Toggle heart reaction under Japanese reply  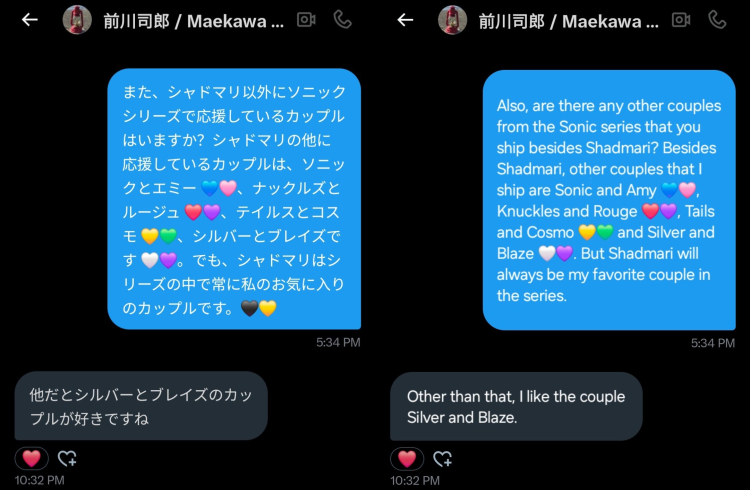coord(32,458)
